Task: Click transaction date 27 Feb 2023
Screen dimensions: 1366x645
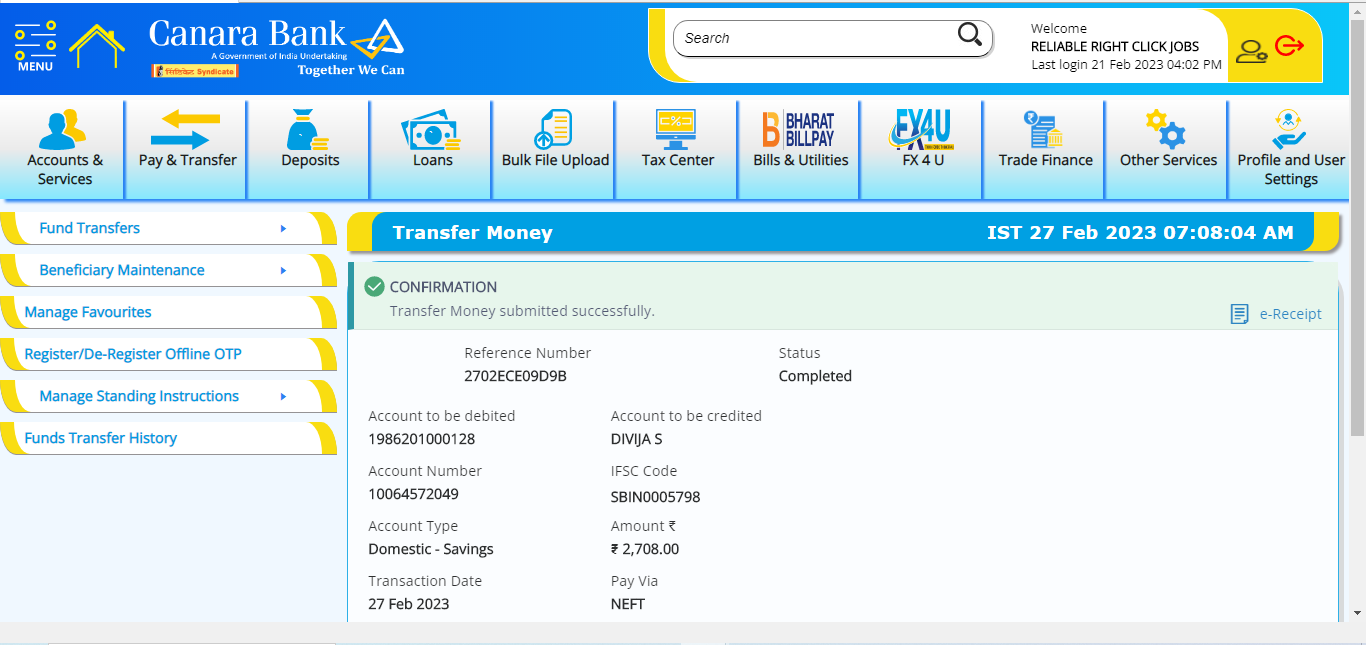Action: 408,604
